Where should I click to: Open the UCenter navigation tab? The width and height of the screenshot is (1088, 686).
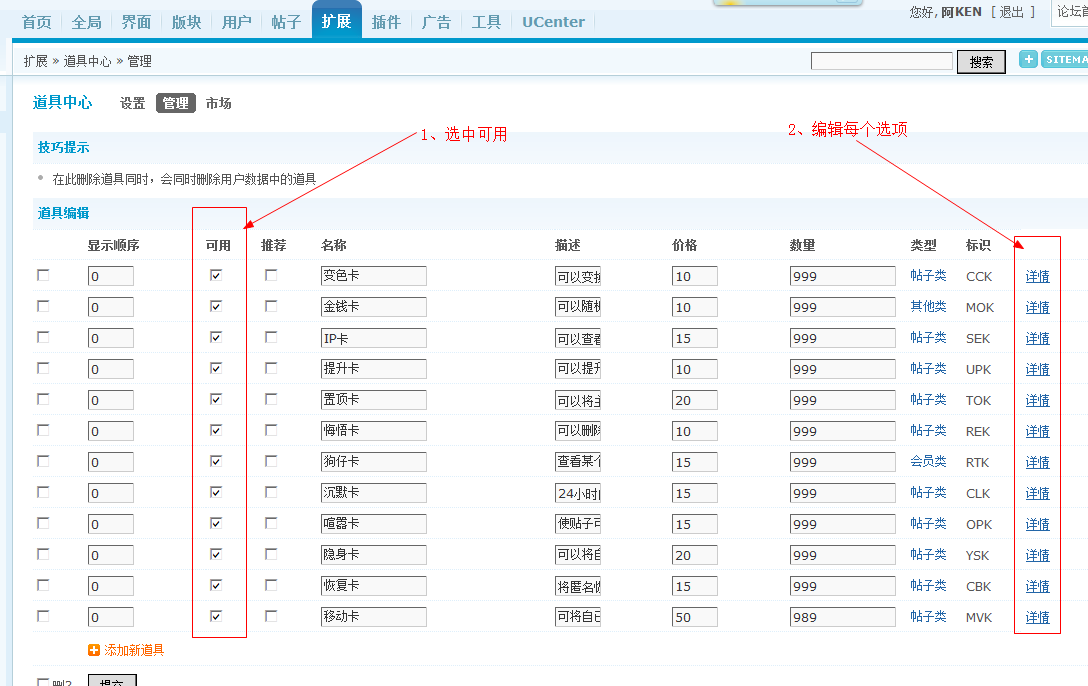pyautogui.click(x=553, y=22)
